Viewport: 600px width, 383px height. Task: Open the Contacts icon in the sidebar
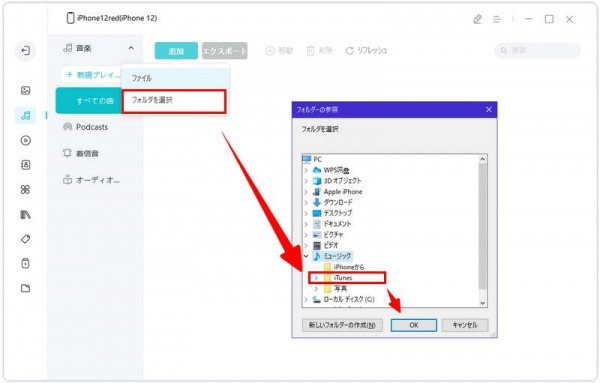coord(26,165)
